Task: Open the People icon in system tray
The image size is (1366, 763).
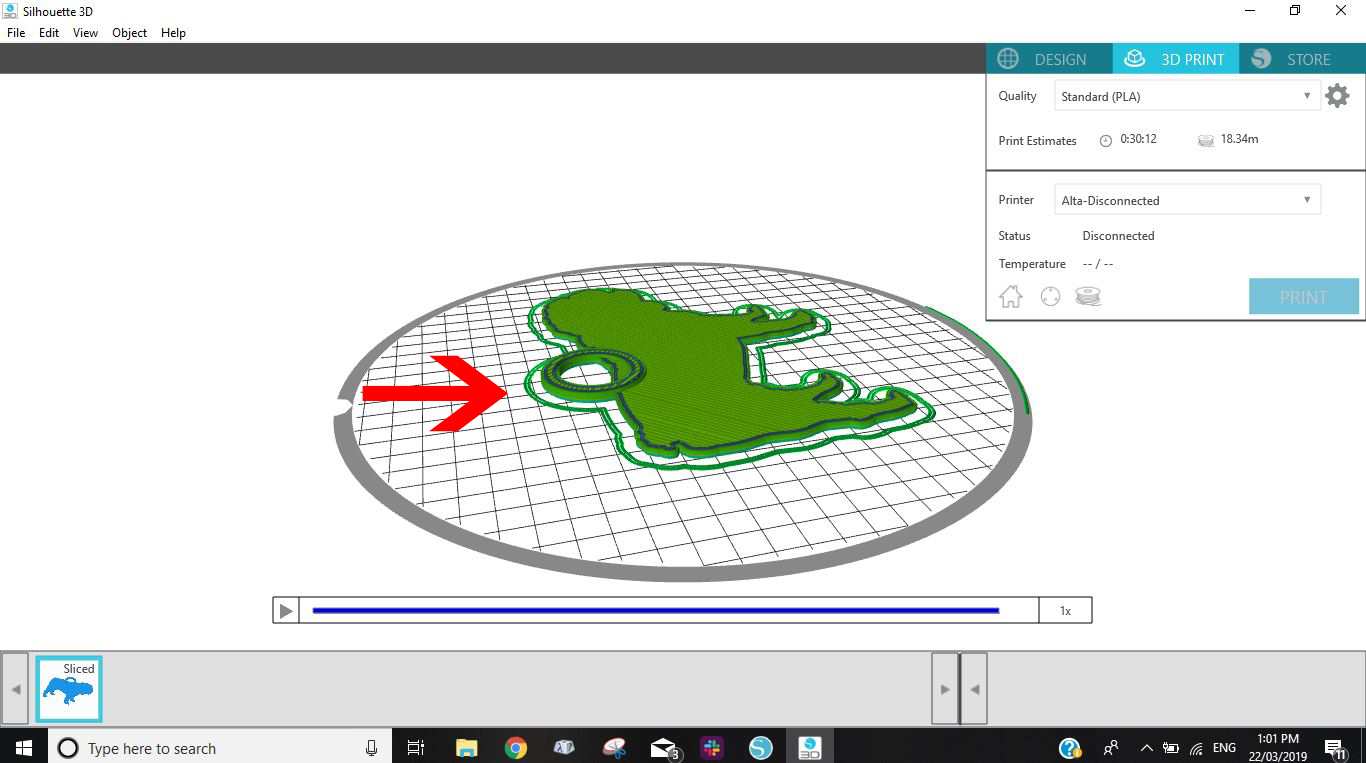Action: [x=1111, y=747]
